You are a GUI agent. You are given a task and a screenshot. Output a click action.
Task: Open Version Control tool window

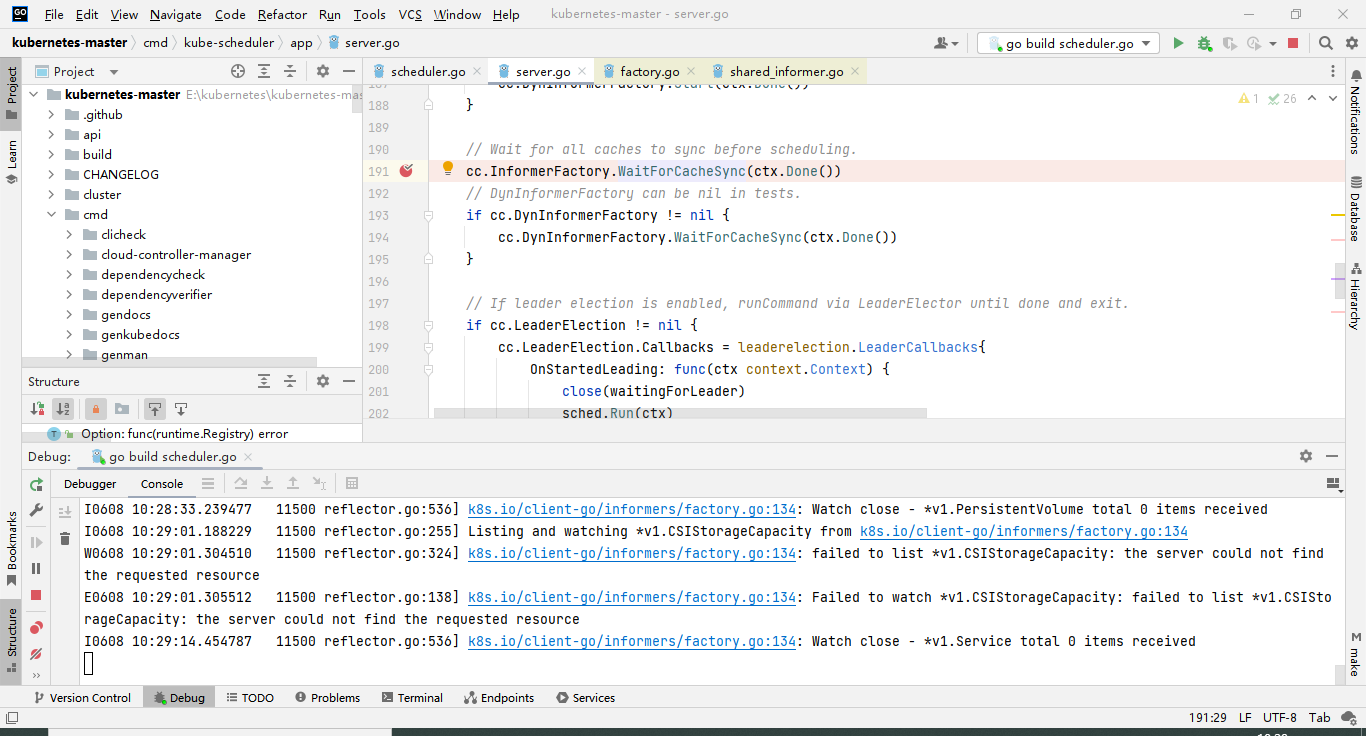pos(81,698)
